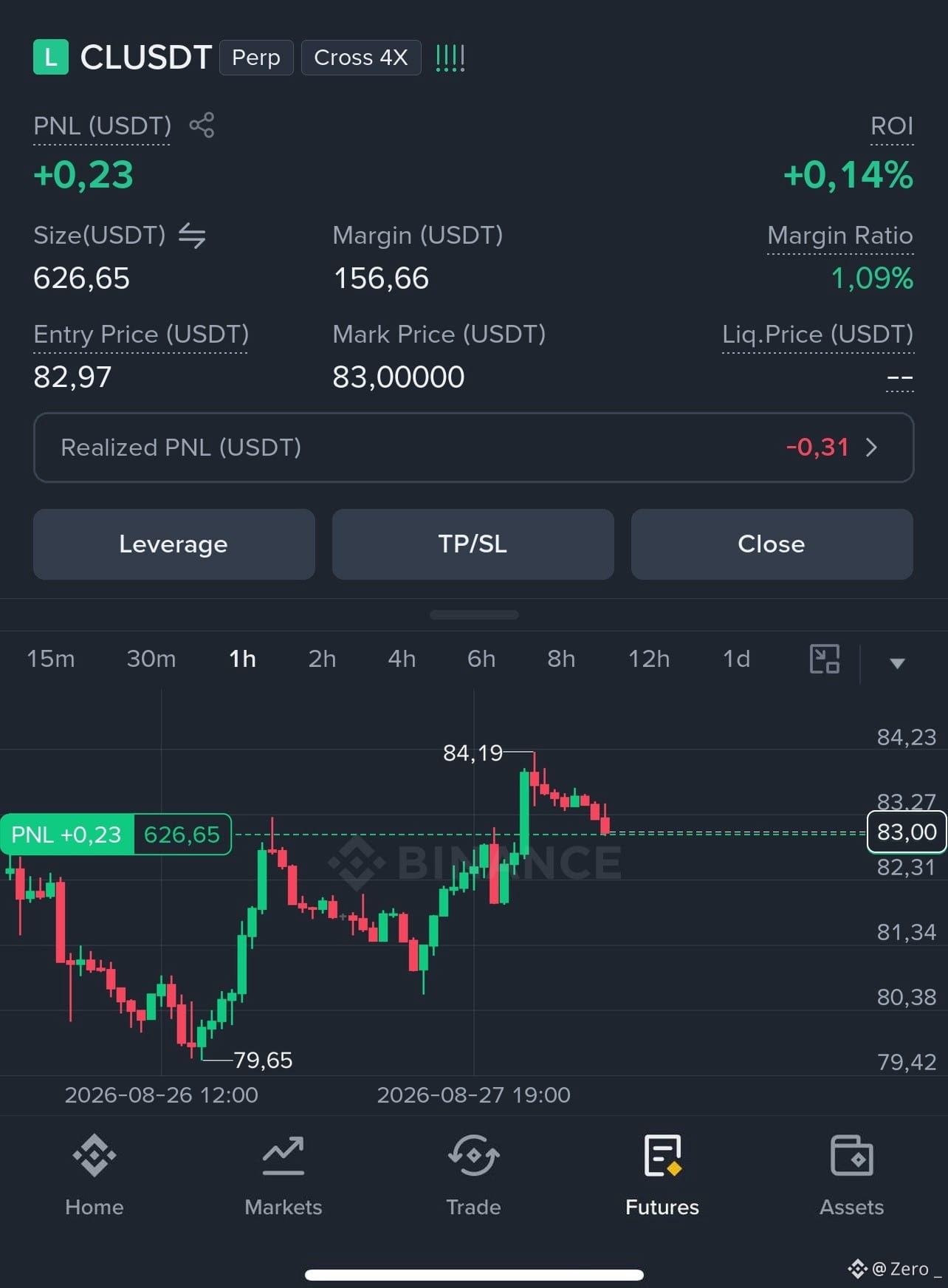Open Cross 4X margin mode selector
This screenshot has height=1288, width=948.
click(x=361, y=58)
